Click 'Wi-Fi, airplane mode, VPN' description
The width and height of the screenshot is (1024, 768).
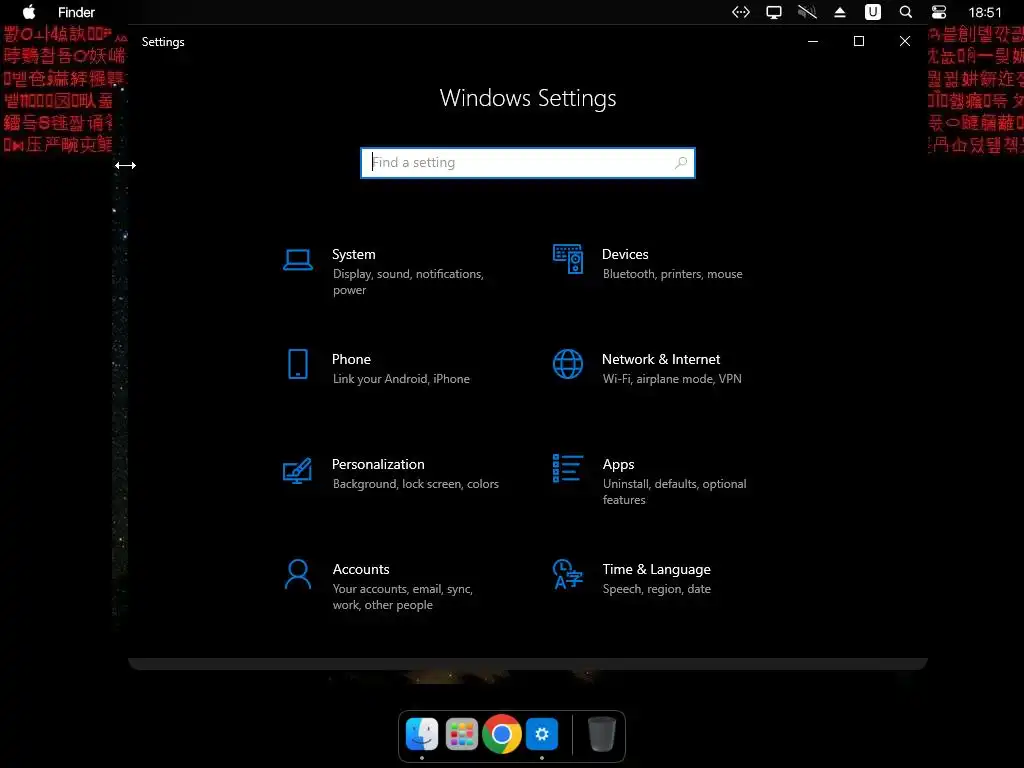click(x=672, y=379)
